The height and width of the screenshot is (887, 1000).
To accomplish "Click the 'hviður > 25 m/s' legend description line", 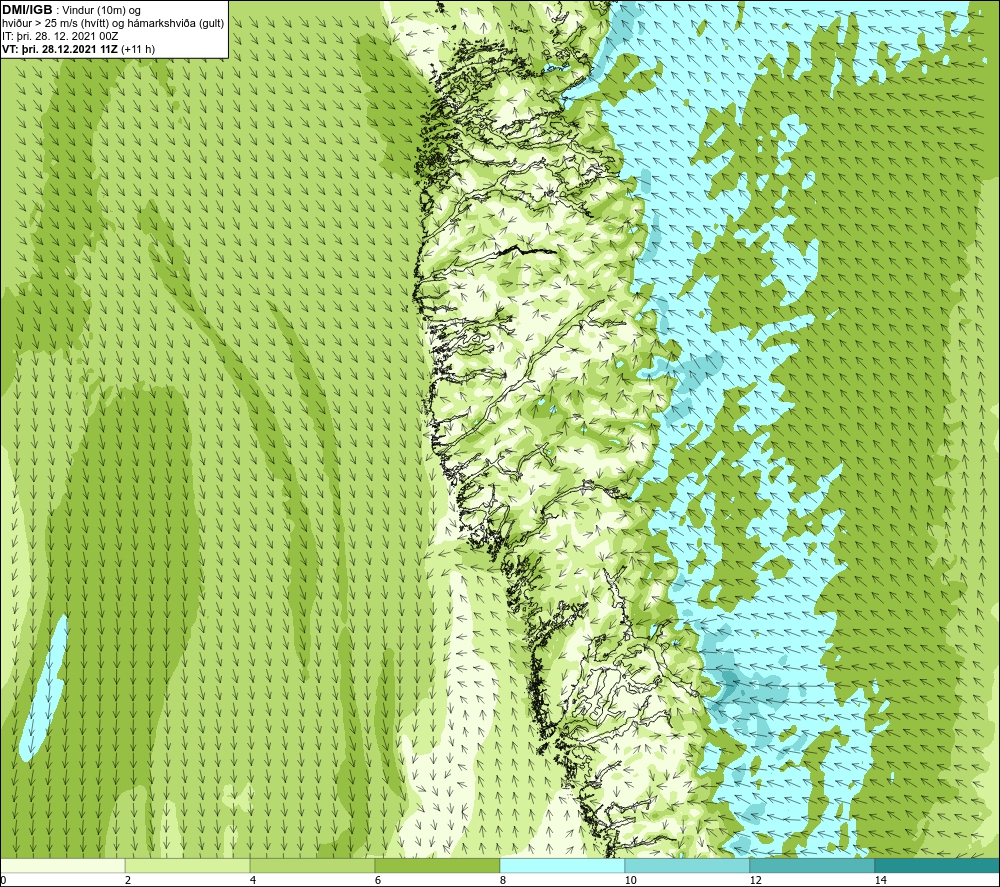I will pos(113,24).
